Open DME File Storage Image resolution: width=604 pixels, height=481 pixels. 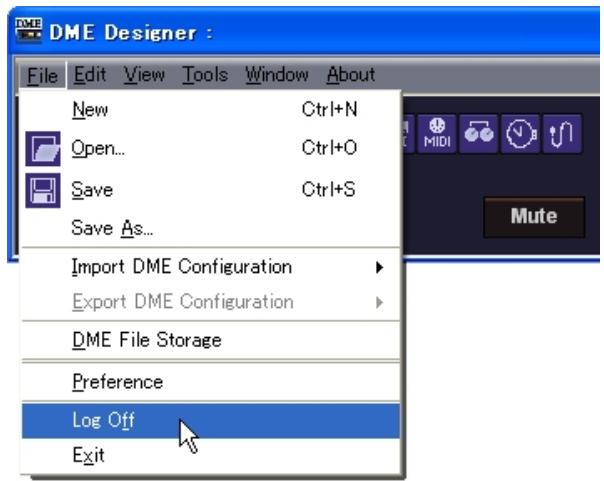tap(211, 340)
